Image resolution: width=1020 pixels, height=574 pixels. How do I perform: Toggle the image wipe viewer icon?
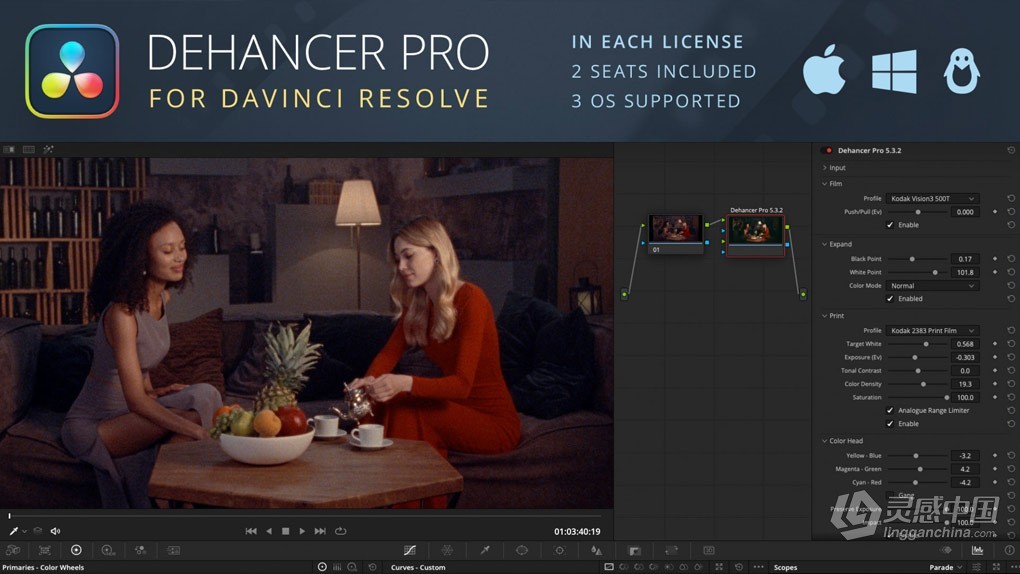click(x=9, y=150)
